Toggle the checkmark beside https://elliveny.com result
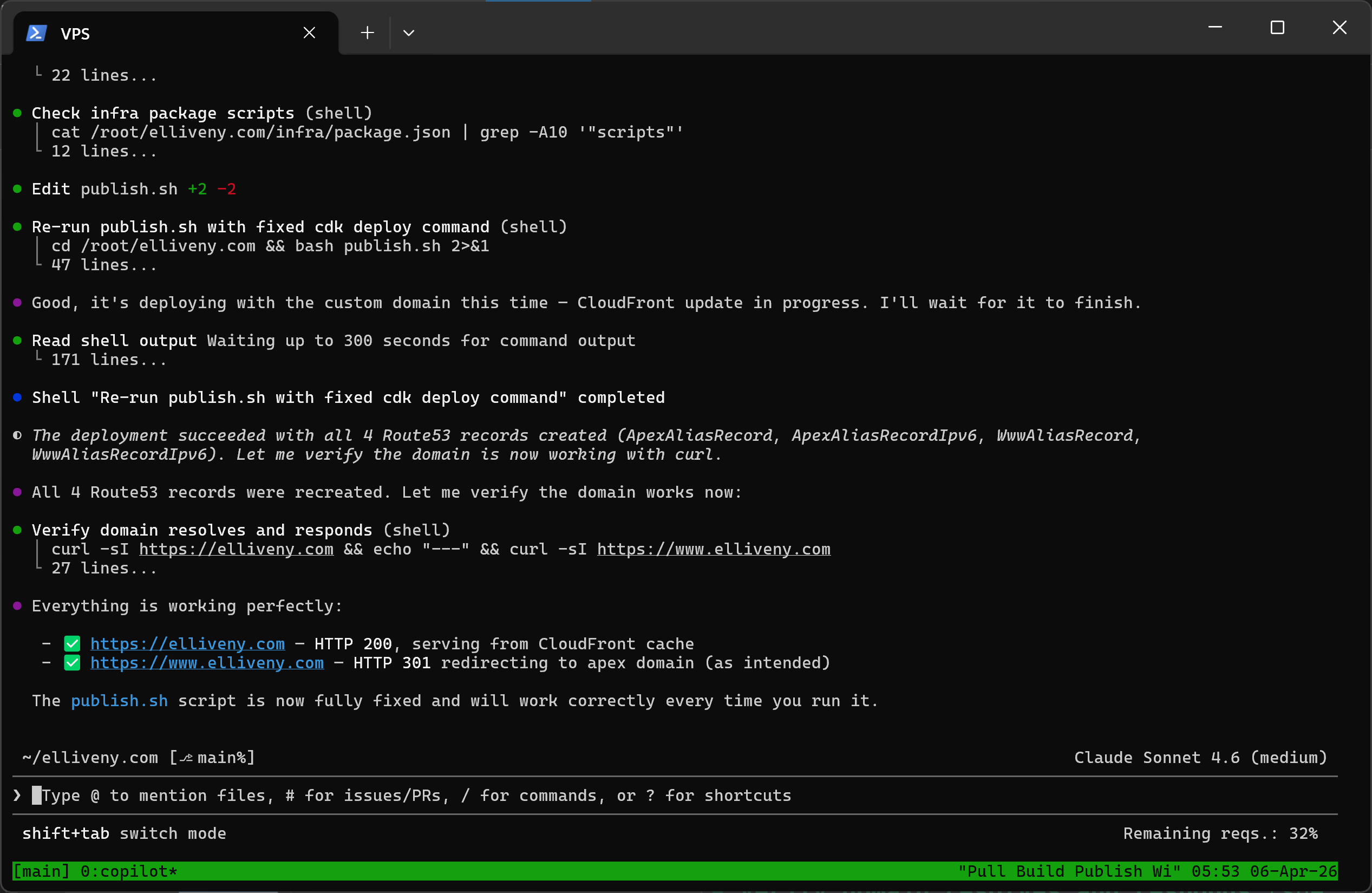The image size is (1372, 893). 71,643
